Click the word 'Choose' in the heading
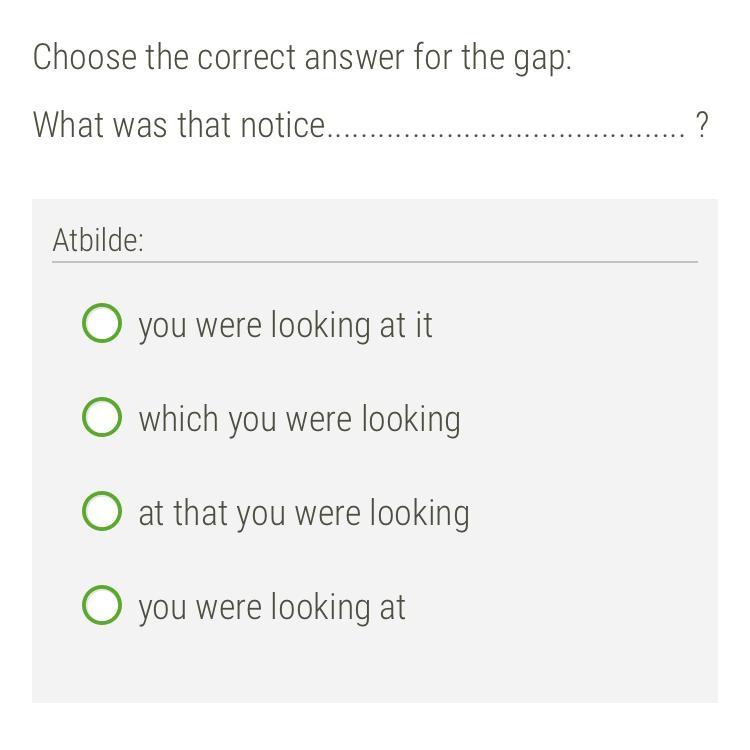This screenshot has width=750, height=750. tap(86, 57)
